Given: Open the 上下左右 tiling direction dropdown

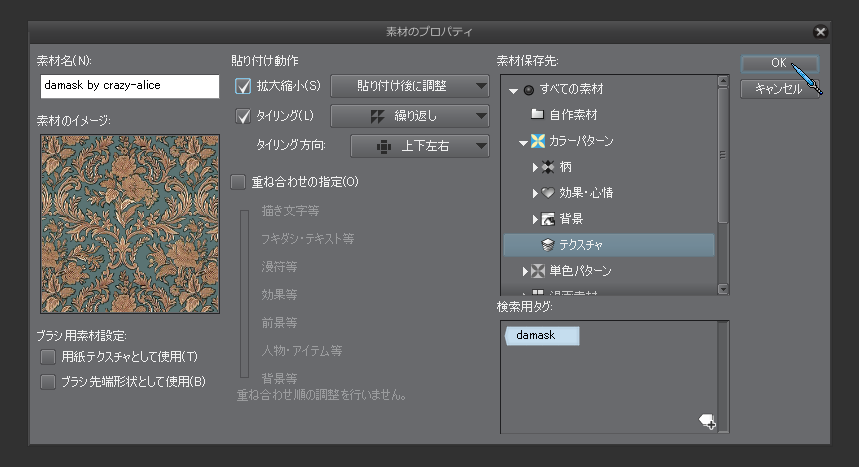Looking at the screenshot, I should tap(419, 146).
